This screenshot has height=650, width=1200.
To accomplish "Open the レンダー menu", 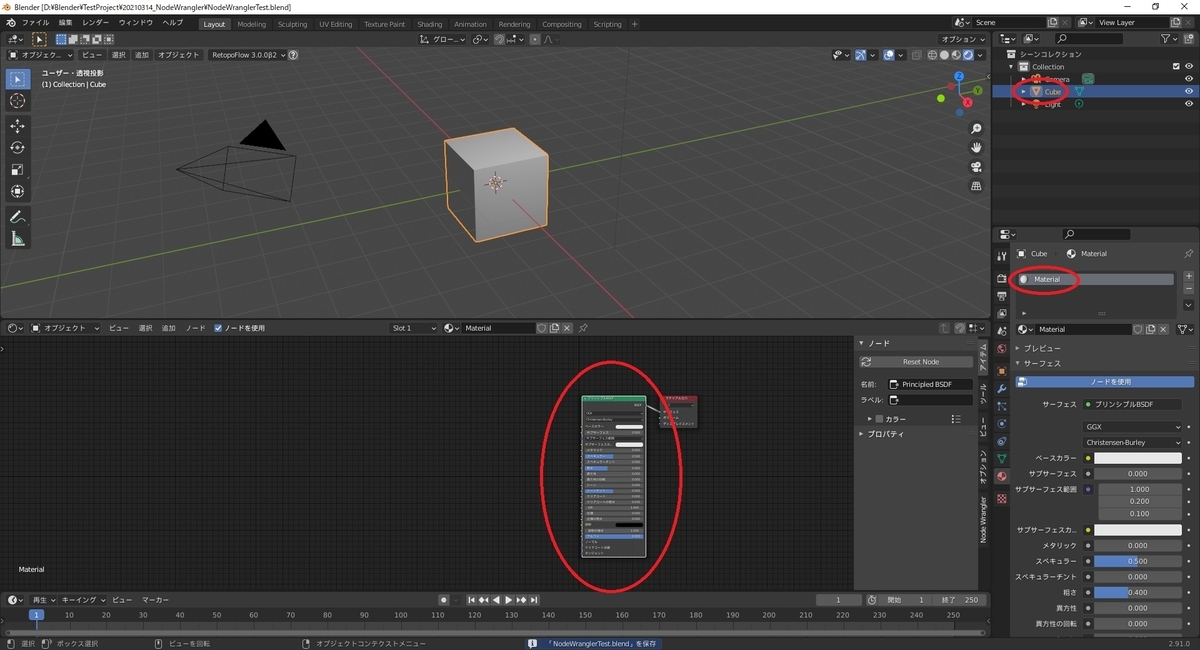I will click(96, 22).
